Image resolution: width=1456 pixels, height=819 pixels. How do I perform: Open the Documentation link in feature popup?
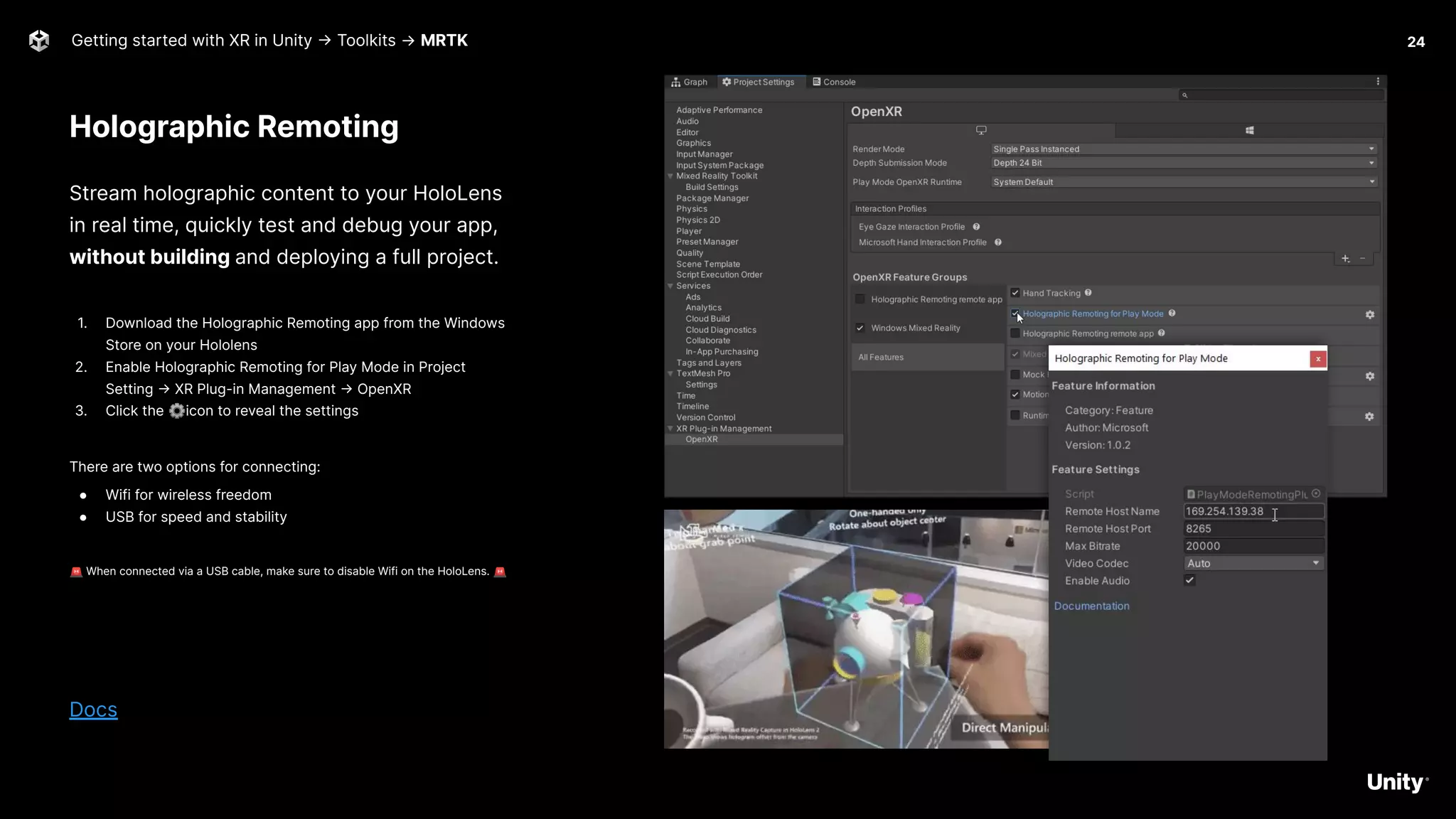[x=1091, y=606]
